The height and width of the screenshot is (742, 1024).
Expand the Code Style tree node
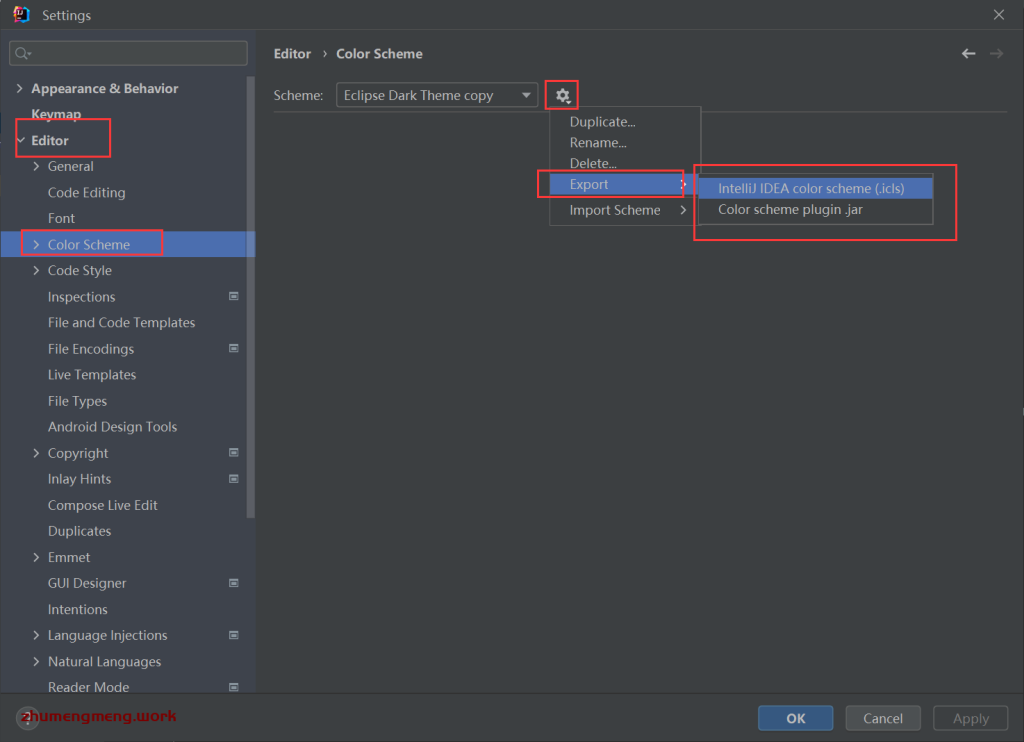[x=37, y=271]
